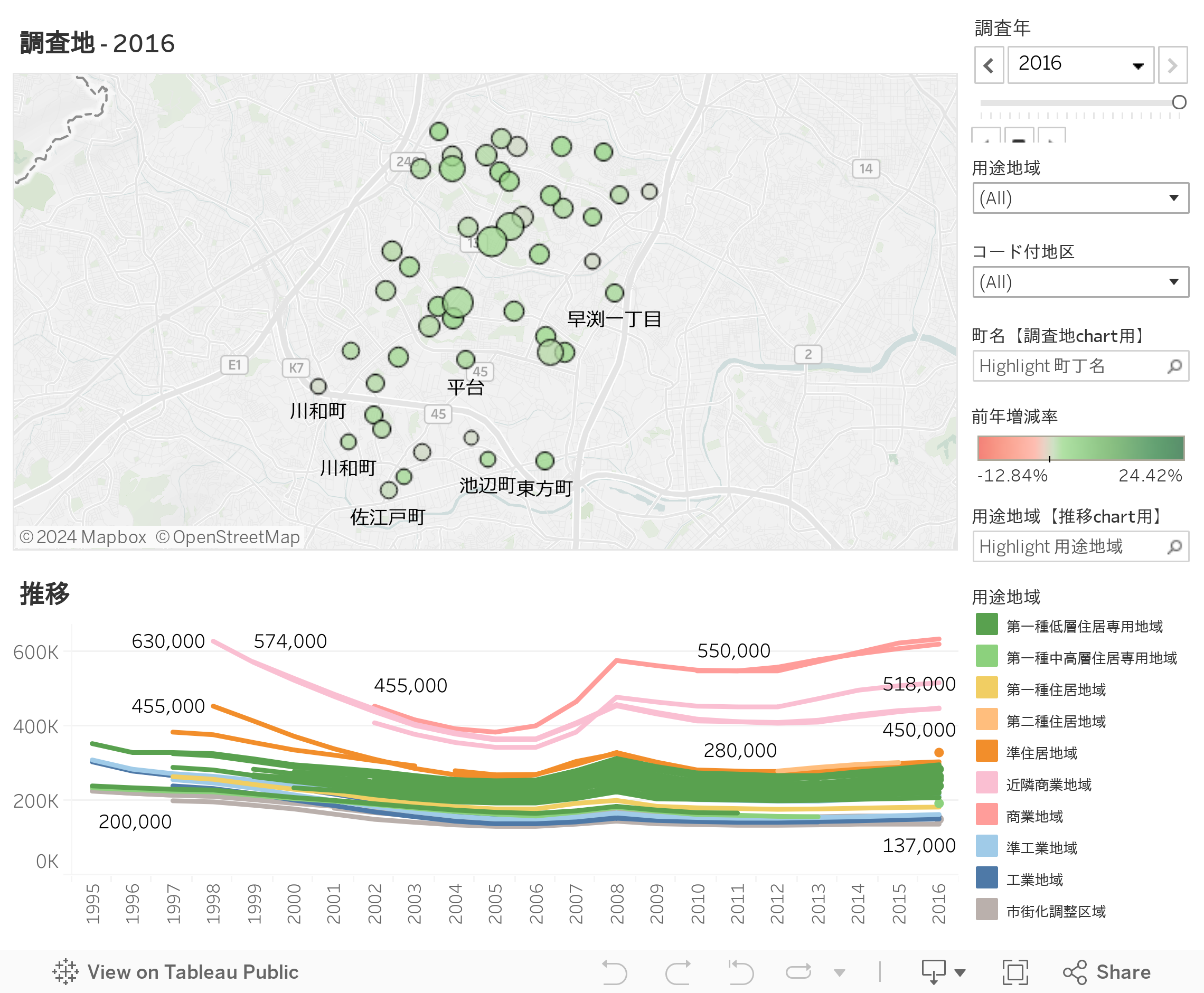The height and width of the screenshot is (993, 1204).
Task: Open the コード付地区 (All) filter dropdown
Action: 1080,281
